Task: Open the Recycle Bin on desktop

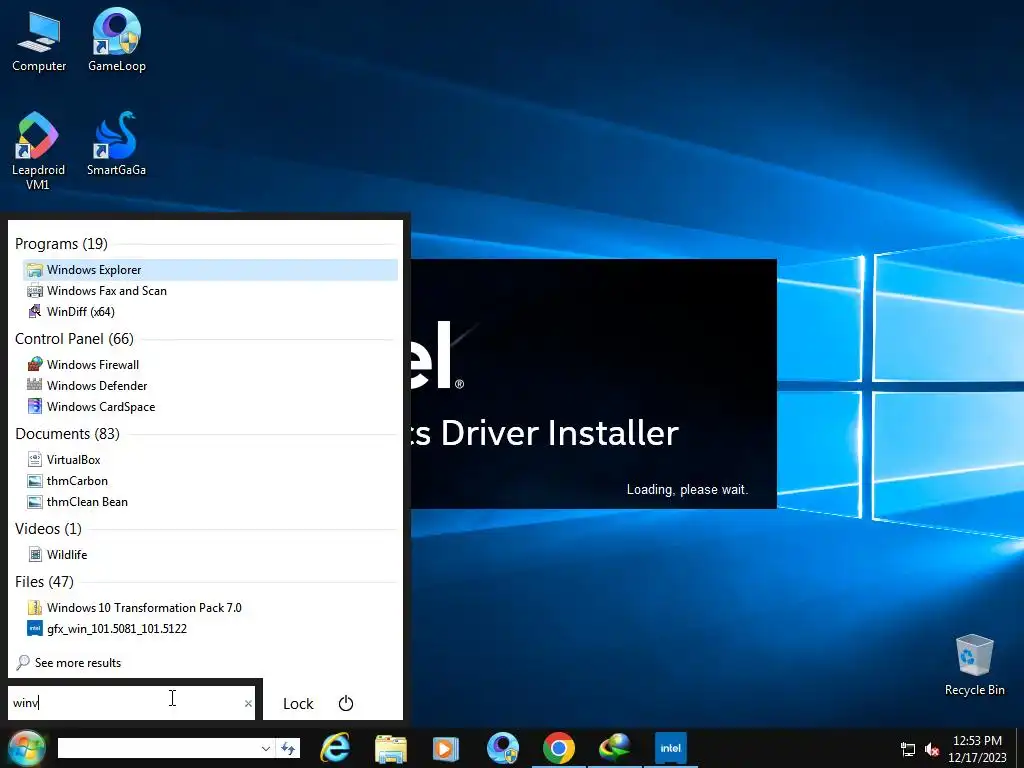Action: (x=974, y=665)
